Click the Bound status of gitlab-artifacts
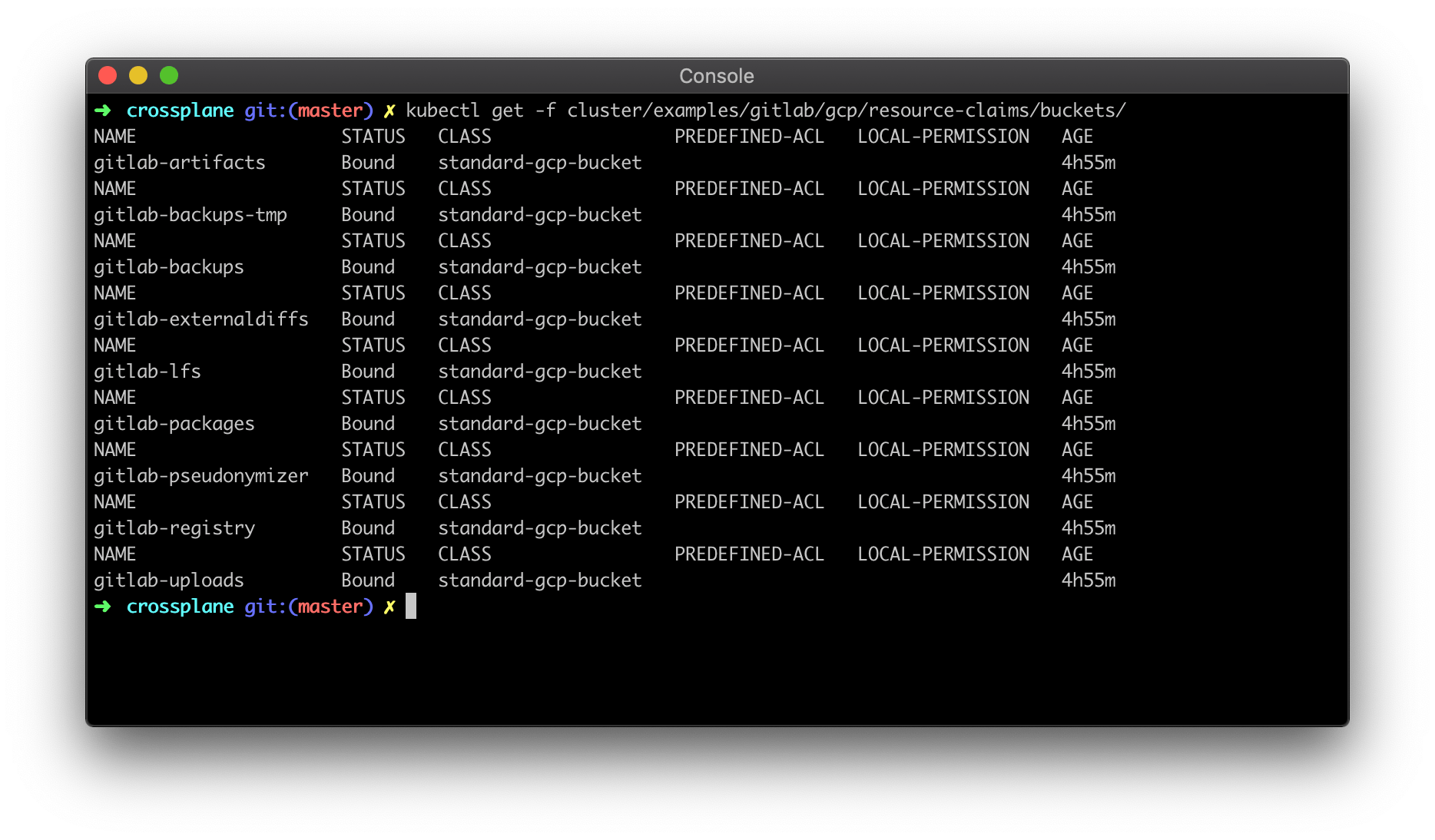The image size is (1435, 840). (368, 163)
